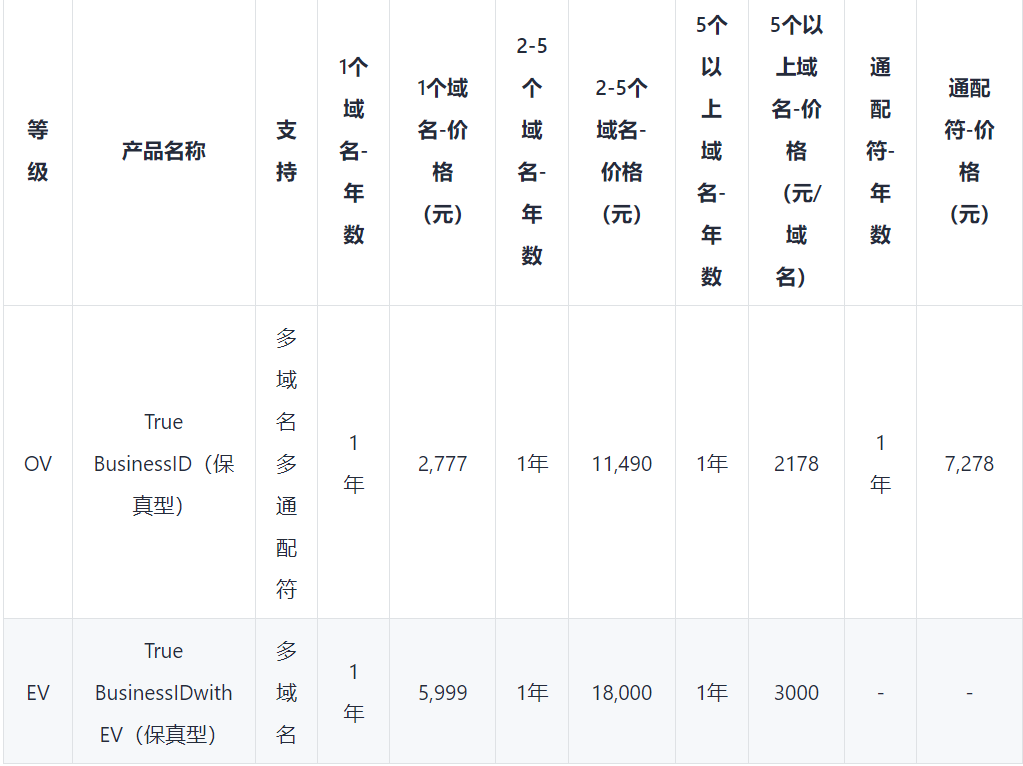
Task: Select the 2178 price cell
Action: (x=796, y=463)
